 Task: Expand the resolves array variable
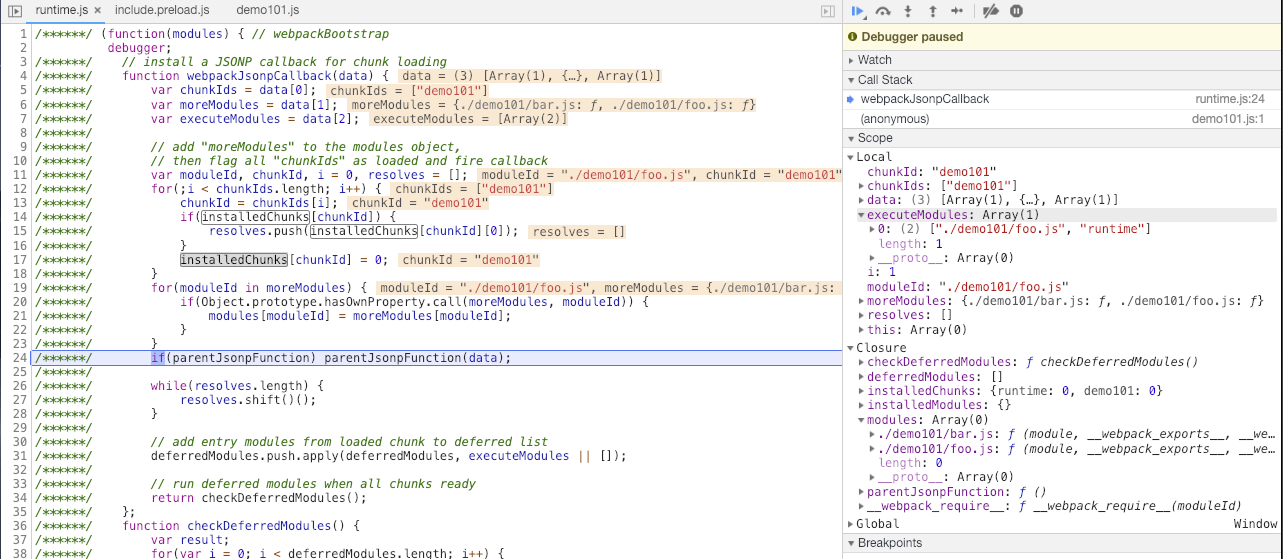click(x=862, y=315)
